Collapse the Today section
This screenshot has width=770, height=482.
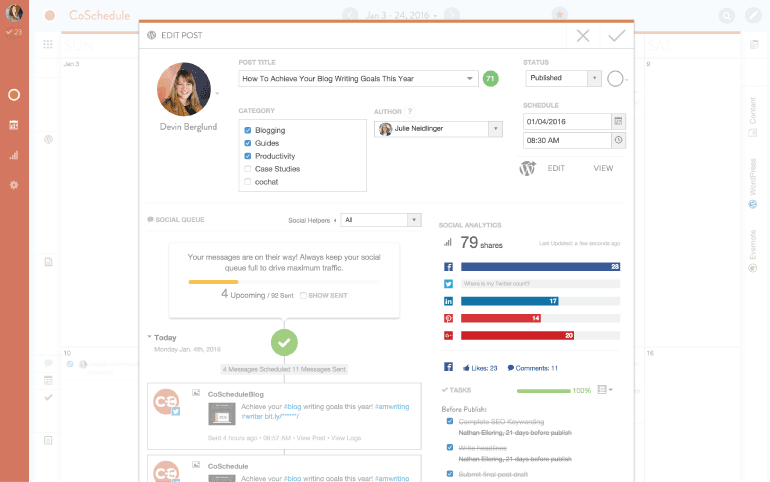click(x=149, y=337)
